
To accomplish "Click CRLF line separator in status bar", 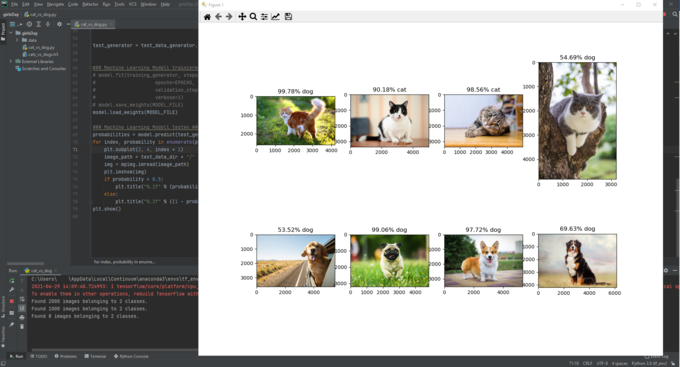I will (587, 364).
